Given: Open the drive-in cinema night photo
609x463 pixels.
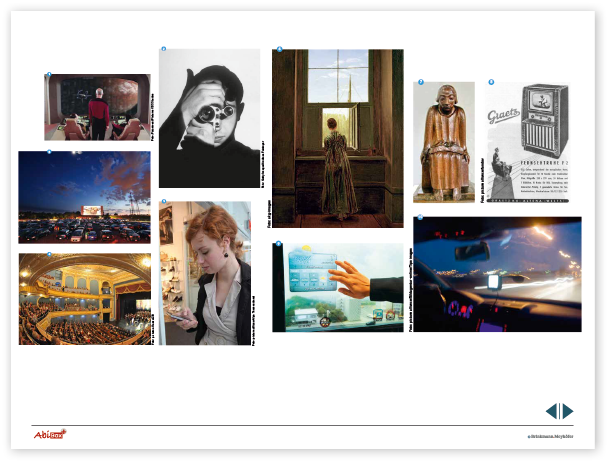Looking at the screenshot, I should 84,197.
